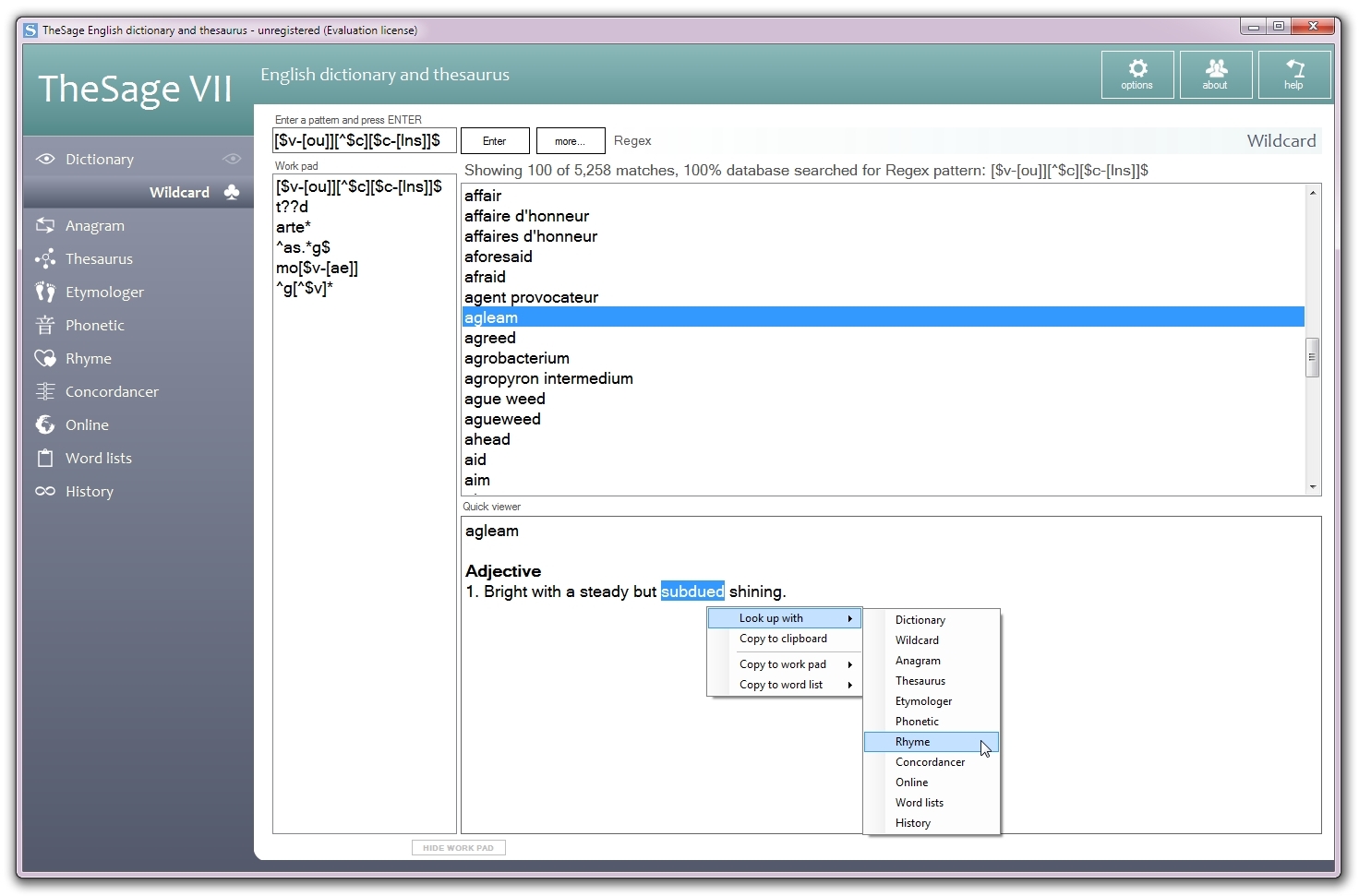Click highlighted word 'subdued' in Quick viewer

[692, 591]
